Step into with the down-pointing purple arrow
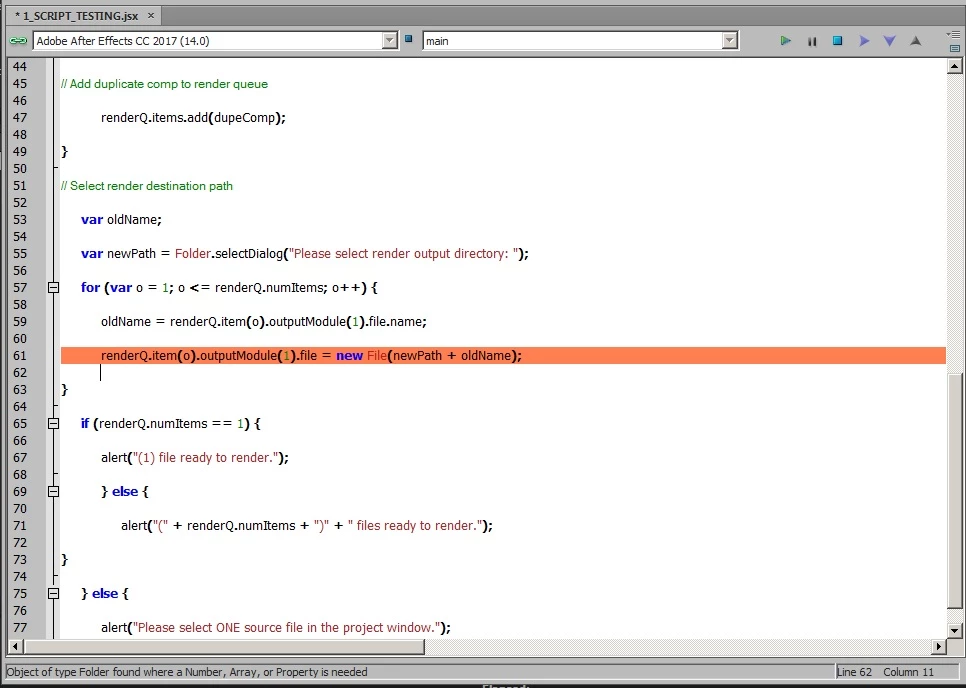Screen dimensions: 966x688 890,41
